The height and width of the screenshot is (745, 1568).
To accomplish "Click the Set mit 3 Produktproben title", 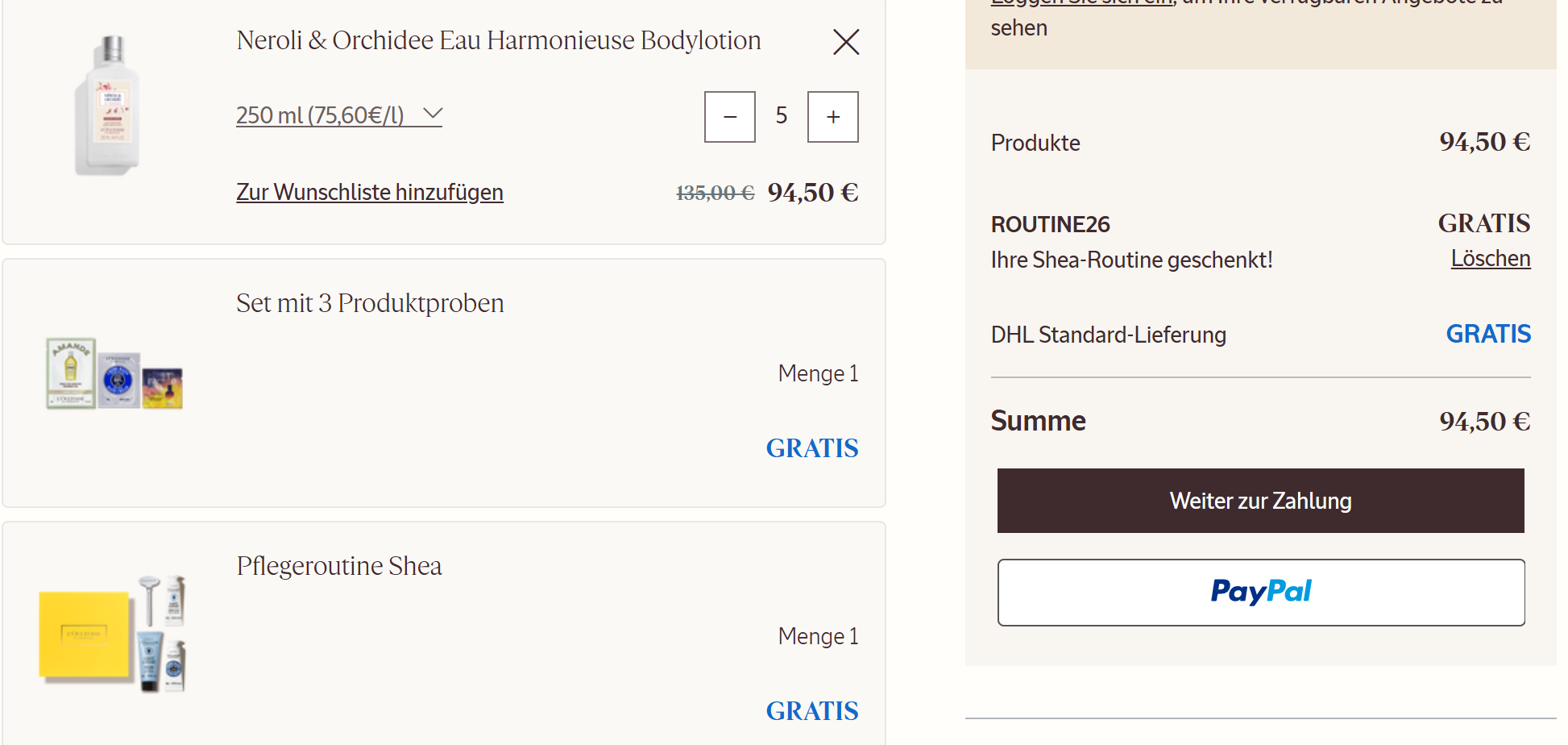I will point(370,303).
